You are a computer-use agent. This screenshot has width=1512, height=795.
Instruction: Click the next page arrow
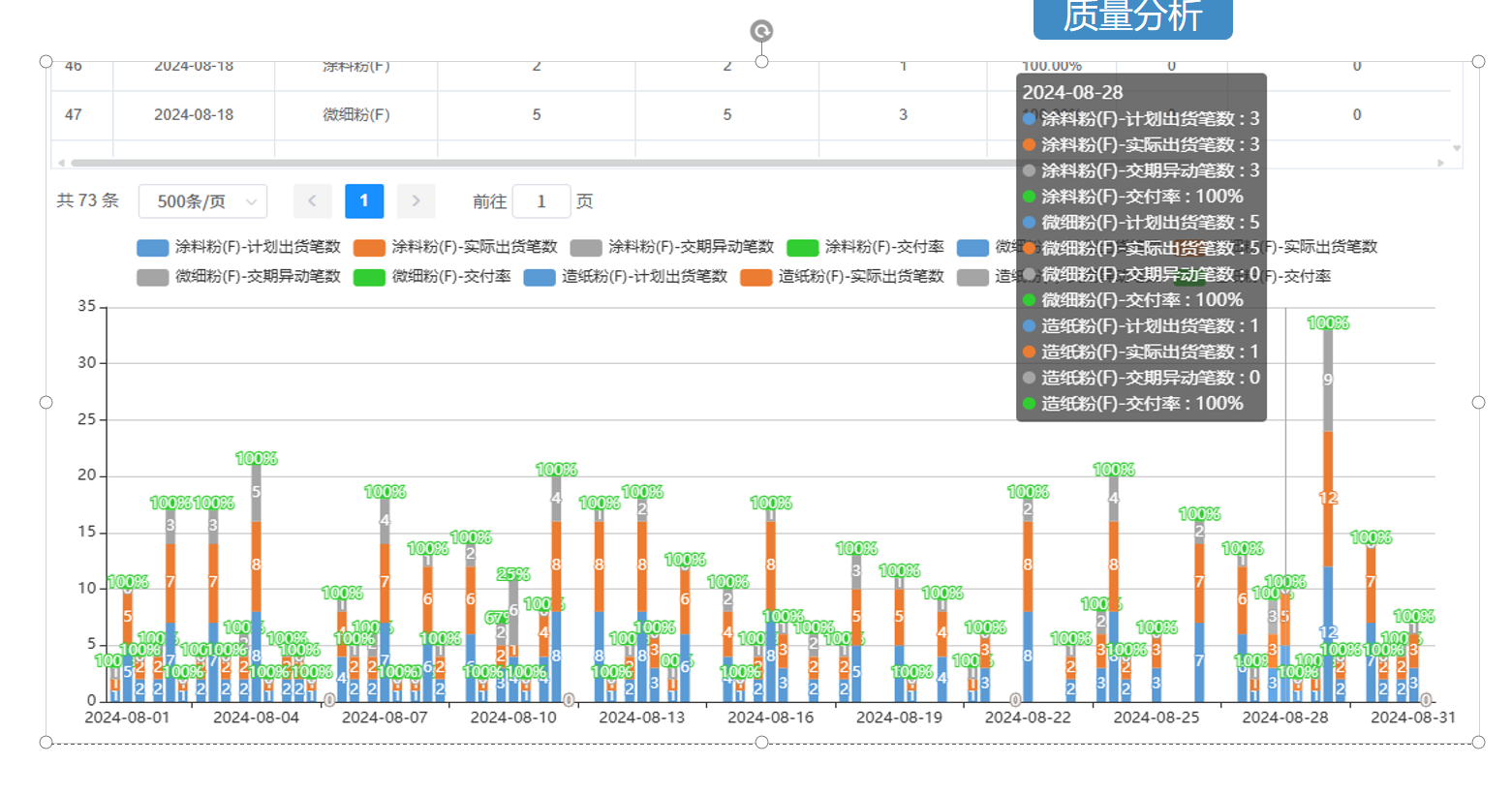point(416,200)
